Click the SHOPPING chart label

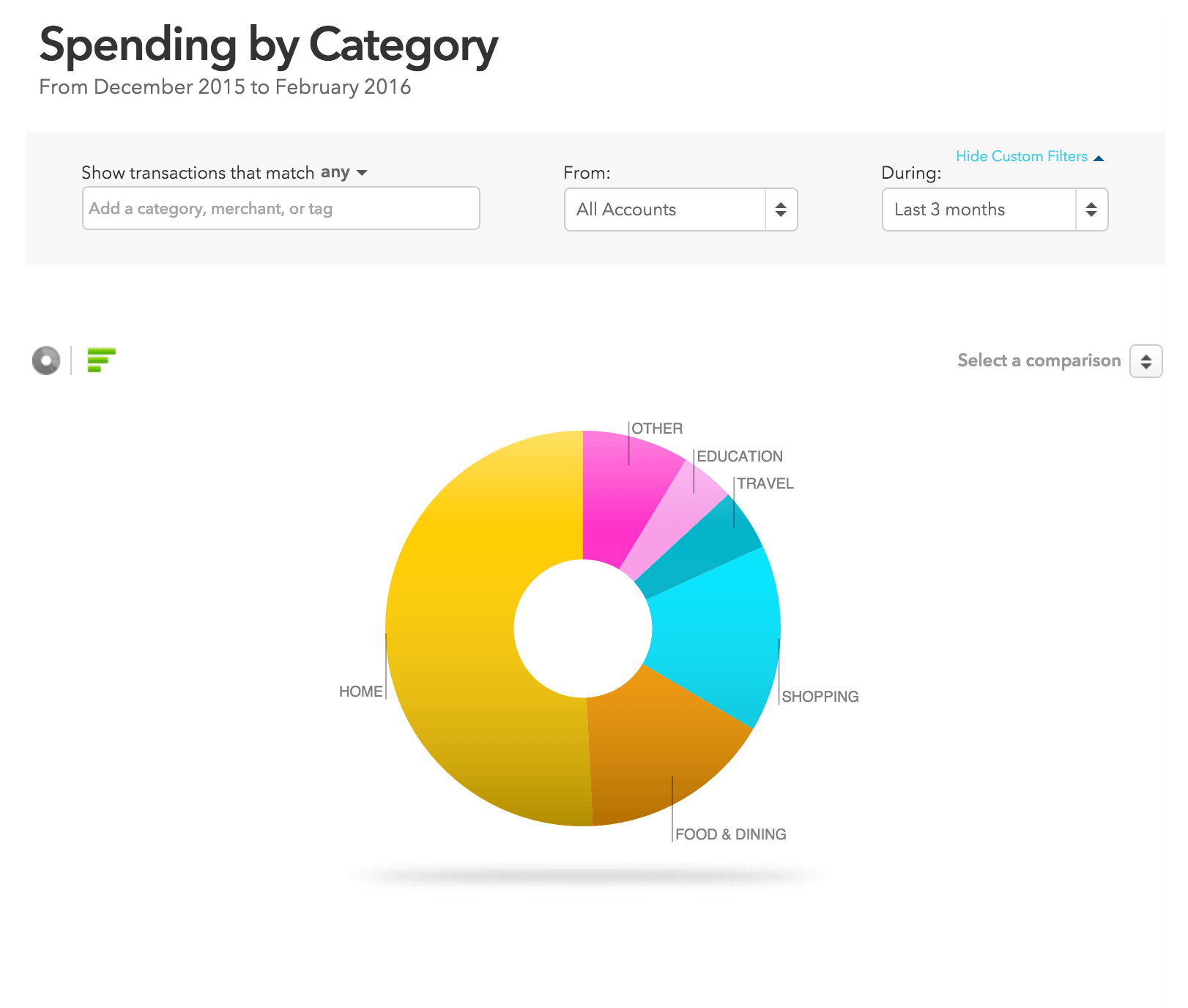(x=820, y=697)
